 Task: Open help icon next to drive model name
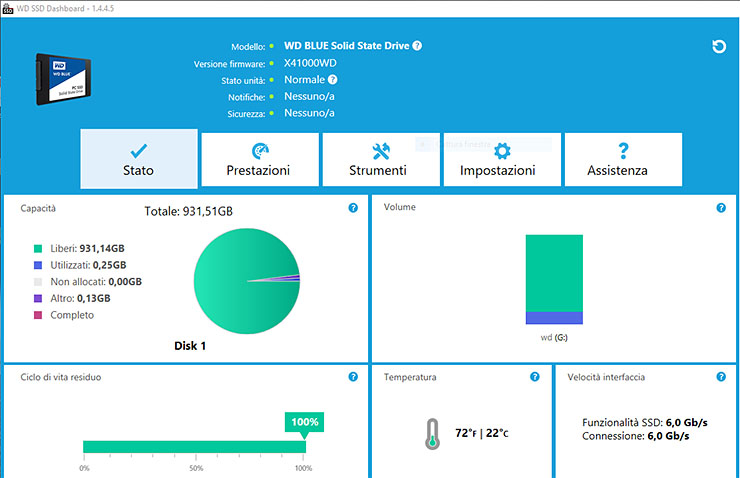[x=417, y=46]
